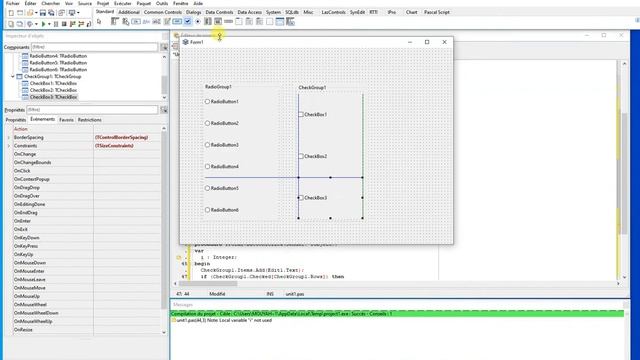Pick the TLabel component icon
This screenshot has width=640, height=360.
(x=147, y=22)
